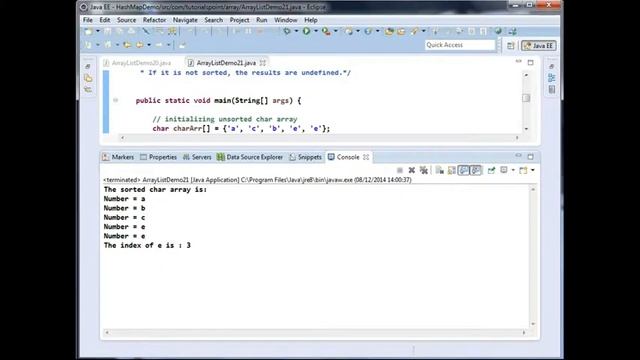Screen dimensions: 640x360
Task: Click console line 'The index of e is : 3'
Action: (x=147, y=245)
